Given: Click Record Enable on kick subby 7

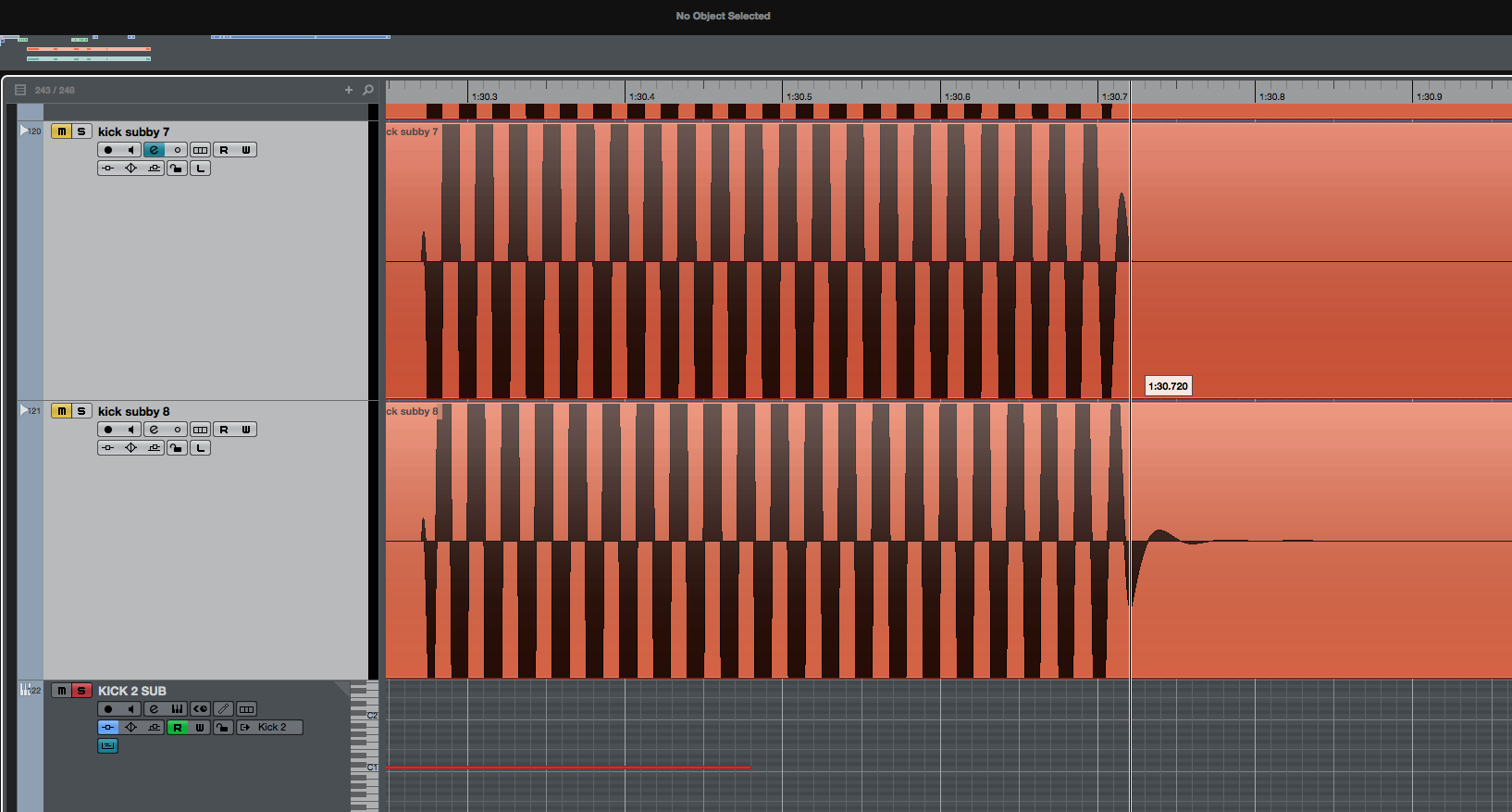Looking at the screenshot, I should click(x=108, y=150).
